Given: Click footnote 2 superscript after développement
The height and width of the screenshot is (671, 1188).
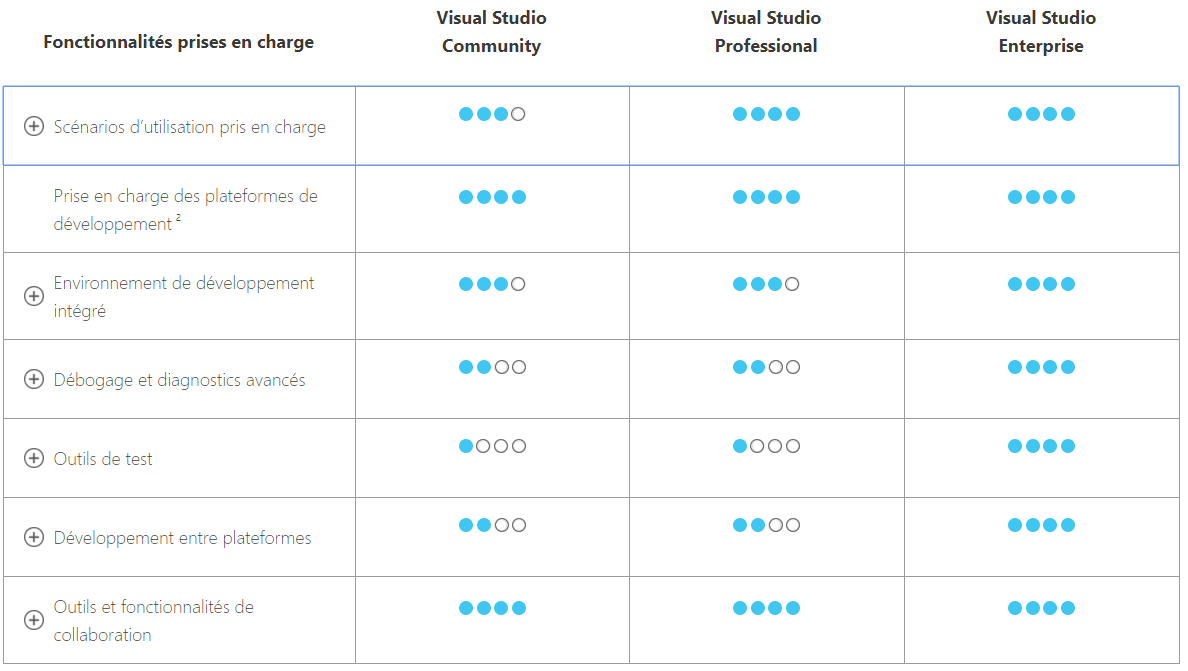Looking at the screenshot, I should pos(178,219).
